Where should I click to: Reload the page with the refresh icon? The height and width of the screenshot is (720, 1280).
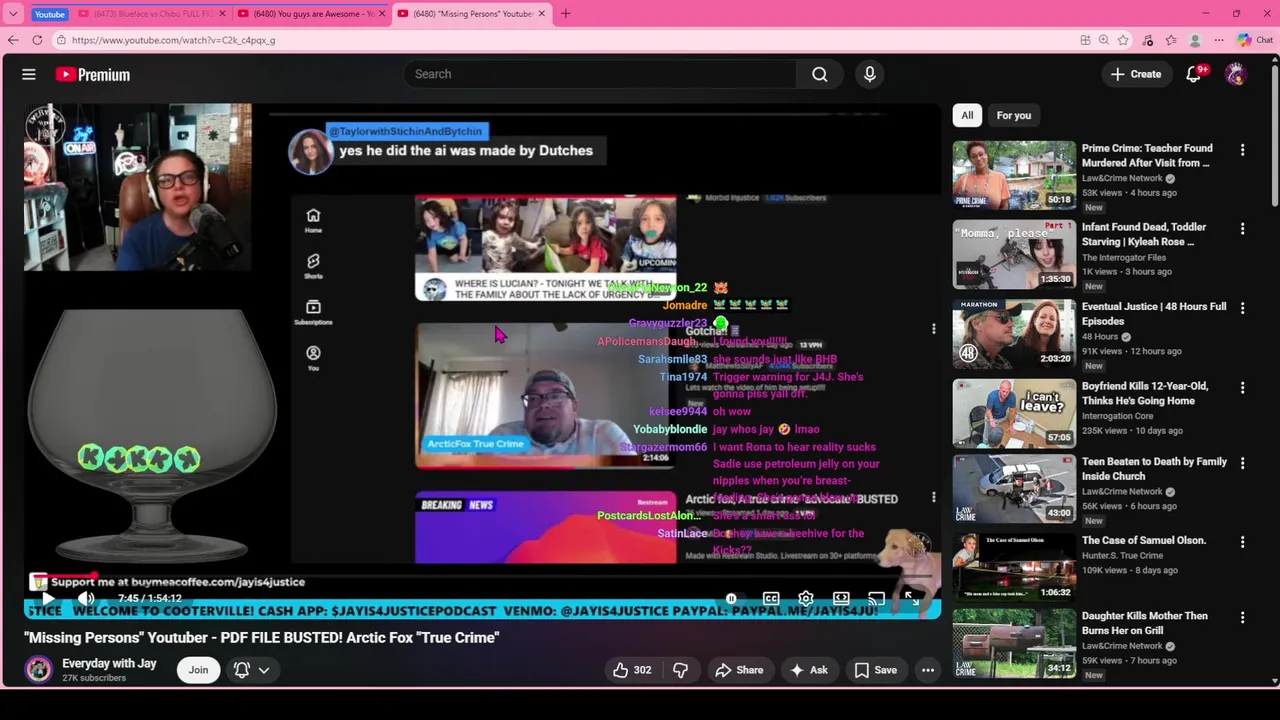(37, 40)
